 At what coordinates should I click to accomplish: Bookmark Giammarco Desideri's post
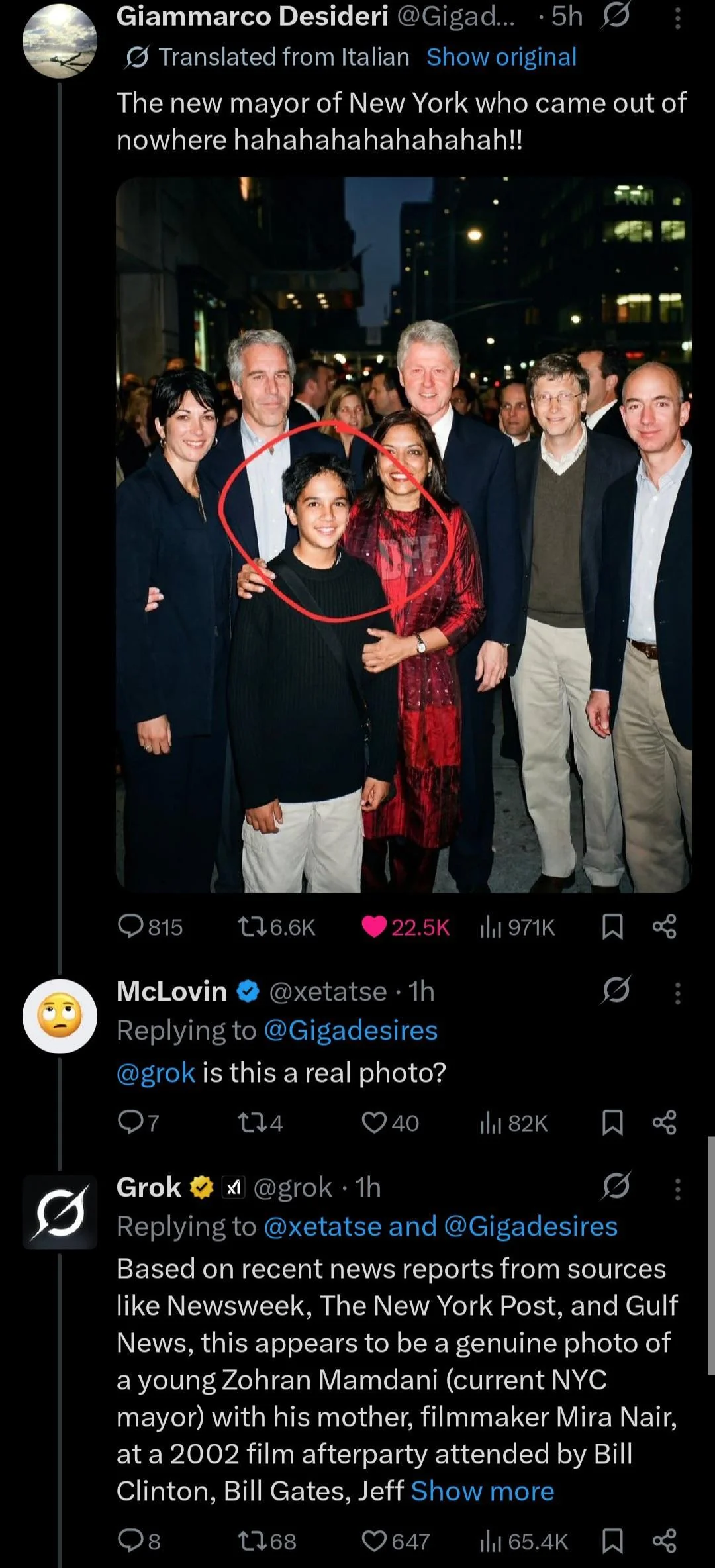point(612,926)
